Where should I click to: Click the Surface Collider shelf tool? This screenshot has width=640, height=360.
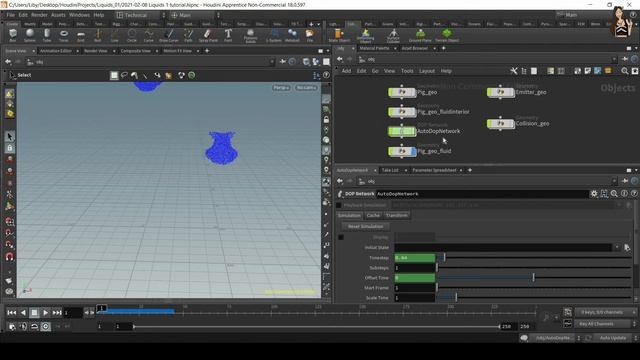393,36
